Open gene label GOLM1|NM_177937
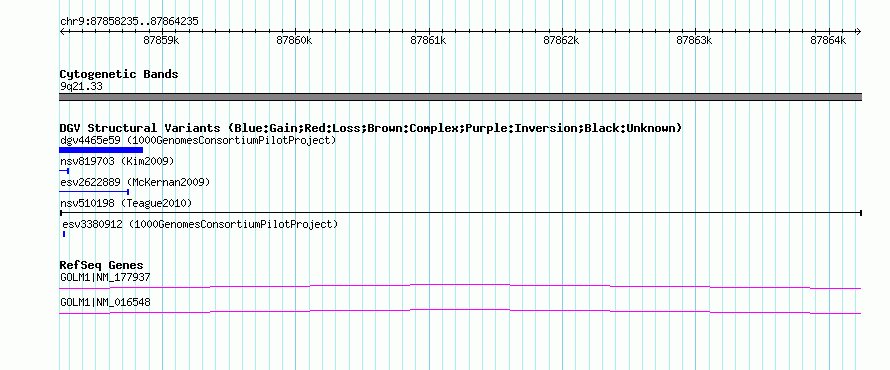Image resolution: width=890 pixels, height=370 pixels. coord(105,278)
